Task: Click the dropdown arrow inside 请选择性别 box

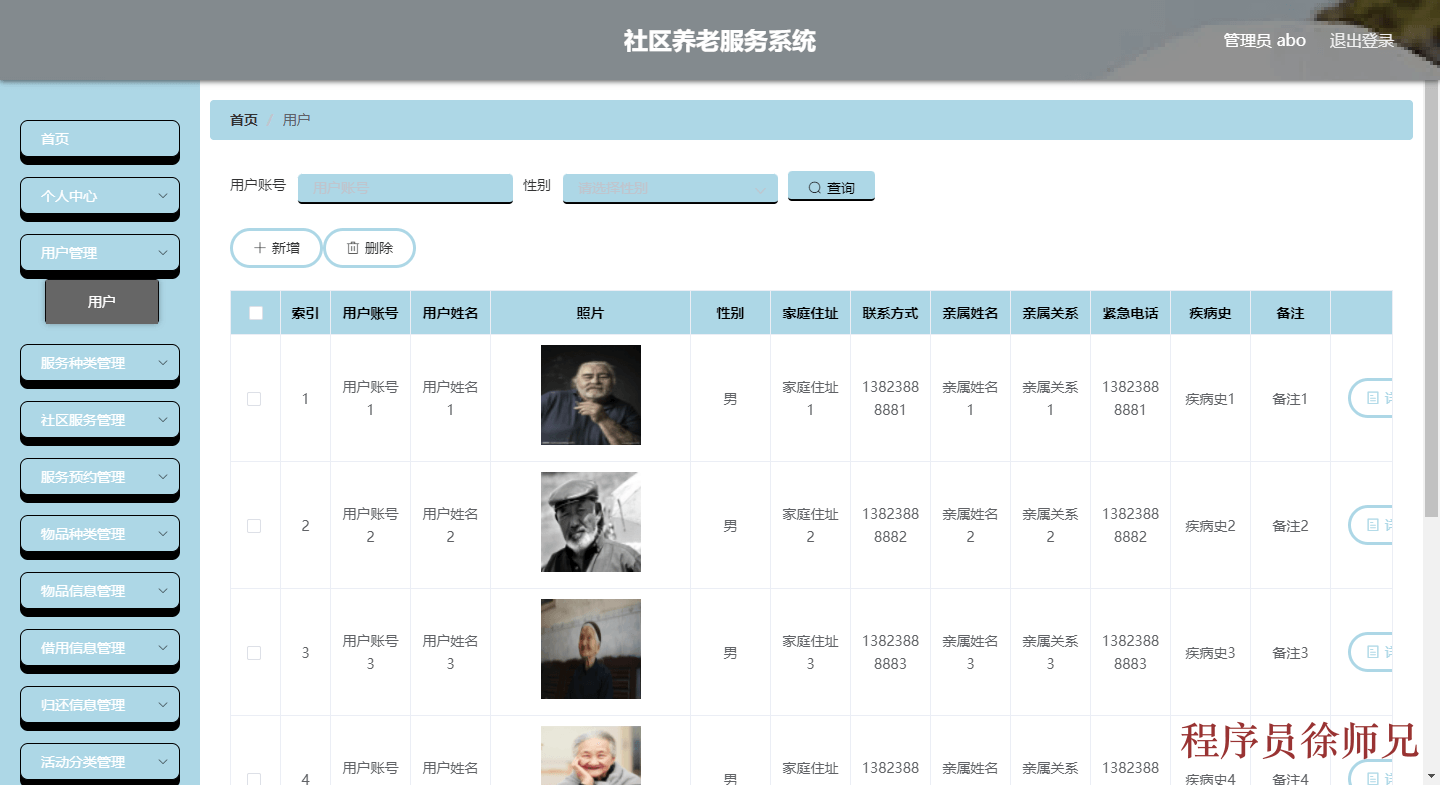Action: (x=762, y=188)
